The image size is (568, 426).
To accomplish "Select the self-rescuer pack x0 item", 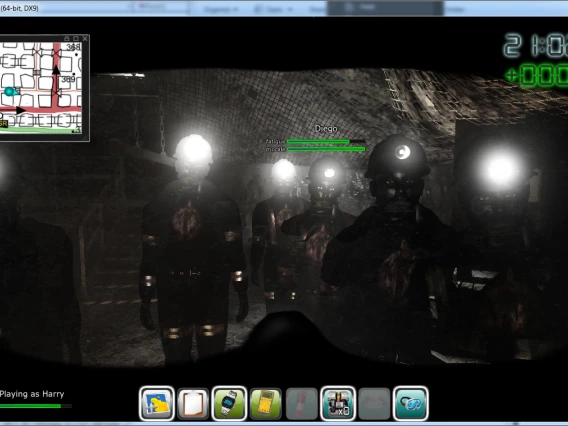I will (x=338, y=404).
